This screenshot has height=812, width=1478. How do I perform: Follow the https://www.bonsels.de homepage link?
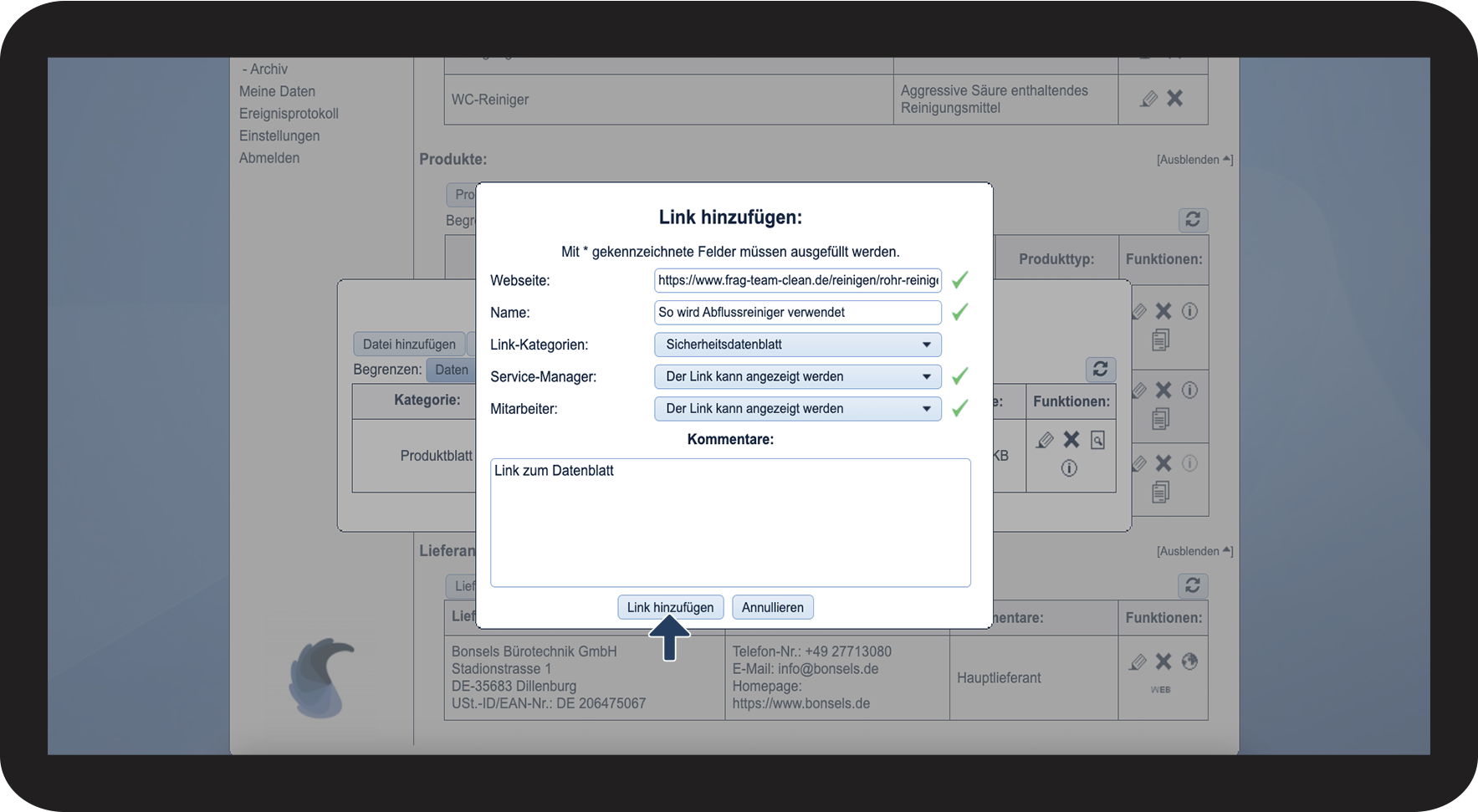[x=801, y=704]
